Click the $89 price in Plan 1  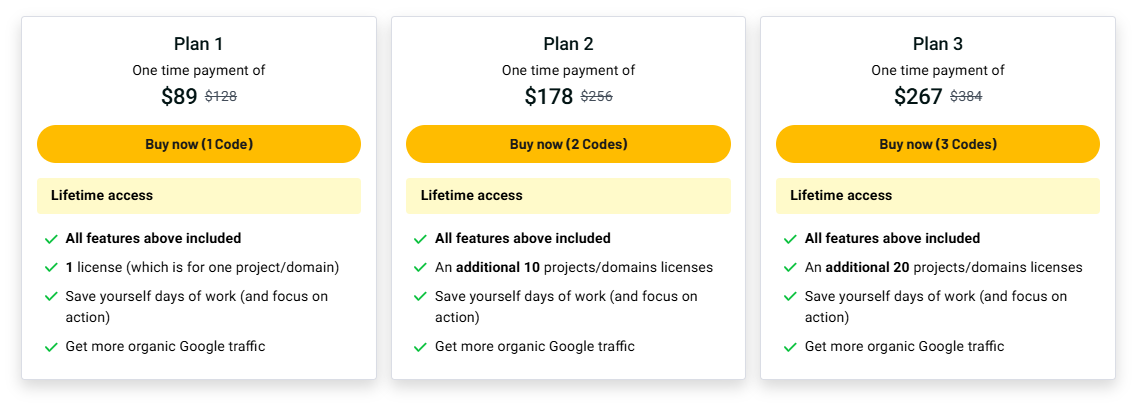179,97
